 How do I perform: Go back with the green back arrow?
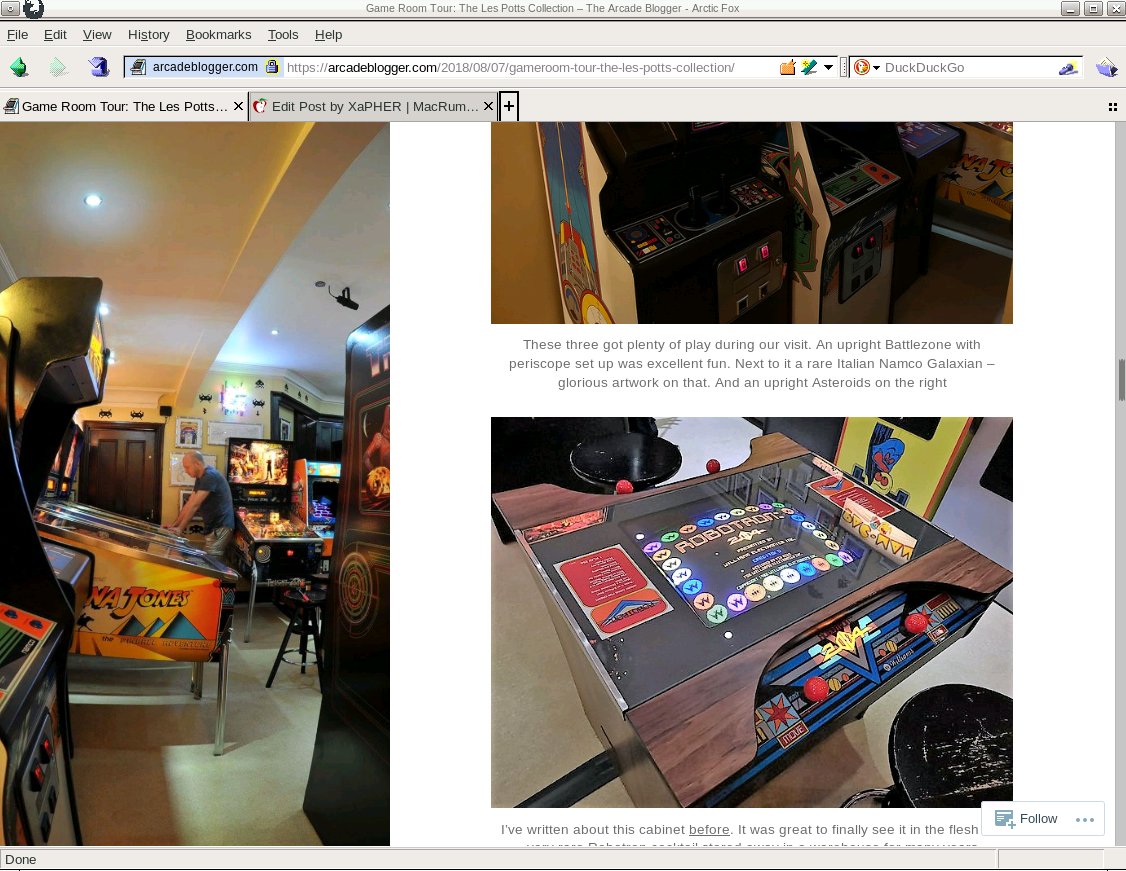tap(19, 67)
